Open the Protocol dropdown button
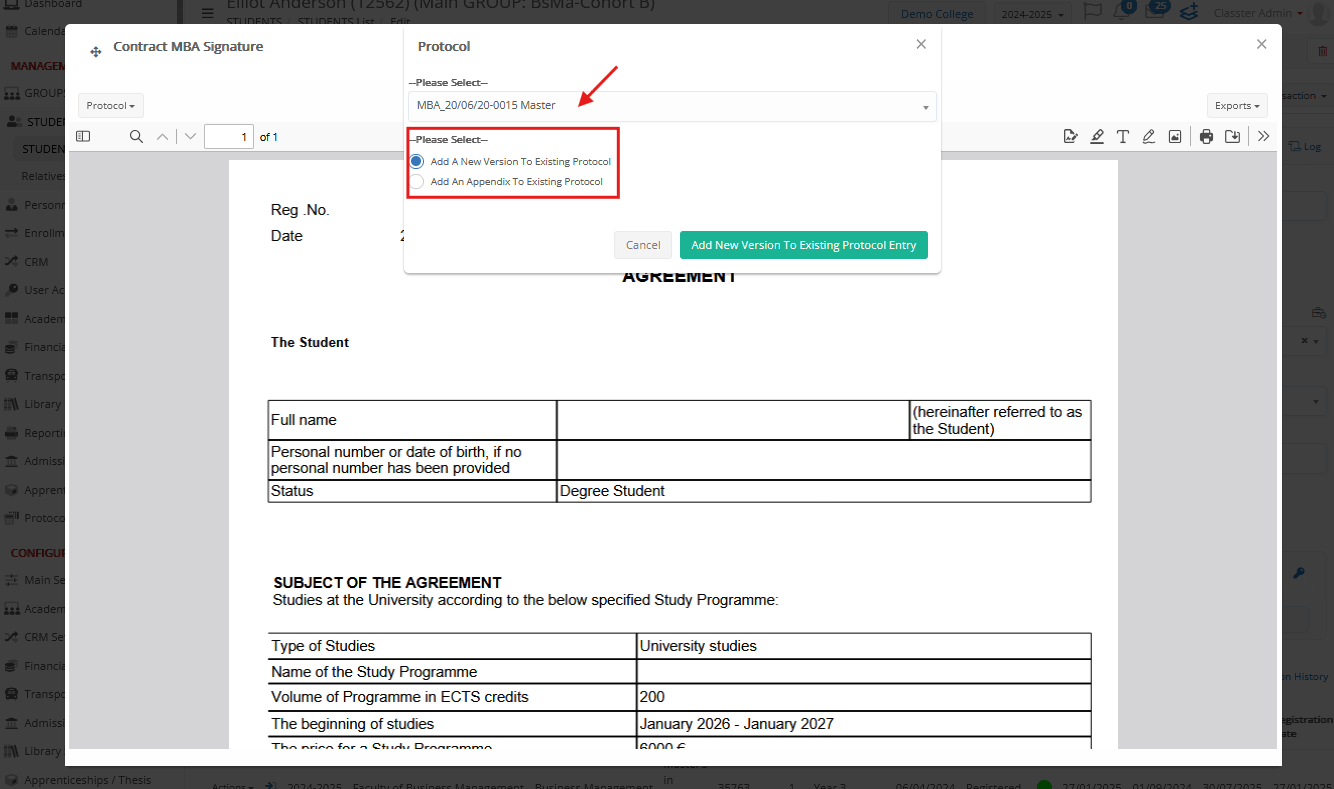 [x=110, y=106]
